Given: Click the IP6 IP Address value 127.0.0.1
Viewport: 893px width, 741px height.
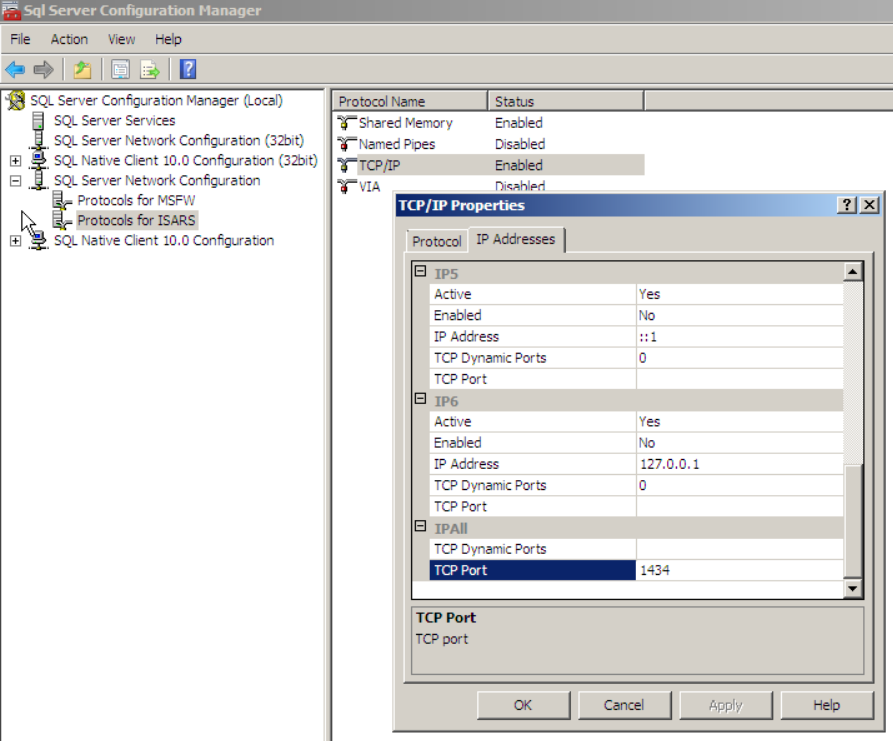Looking at the screenshot, I should (x=739, y=464).
